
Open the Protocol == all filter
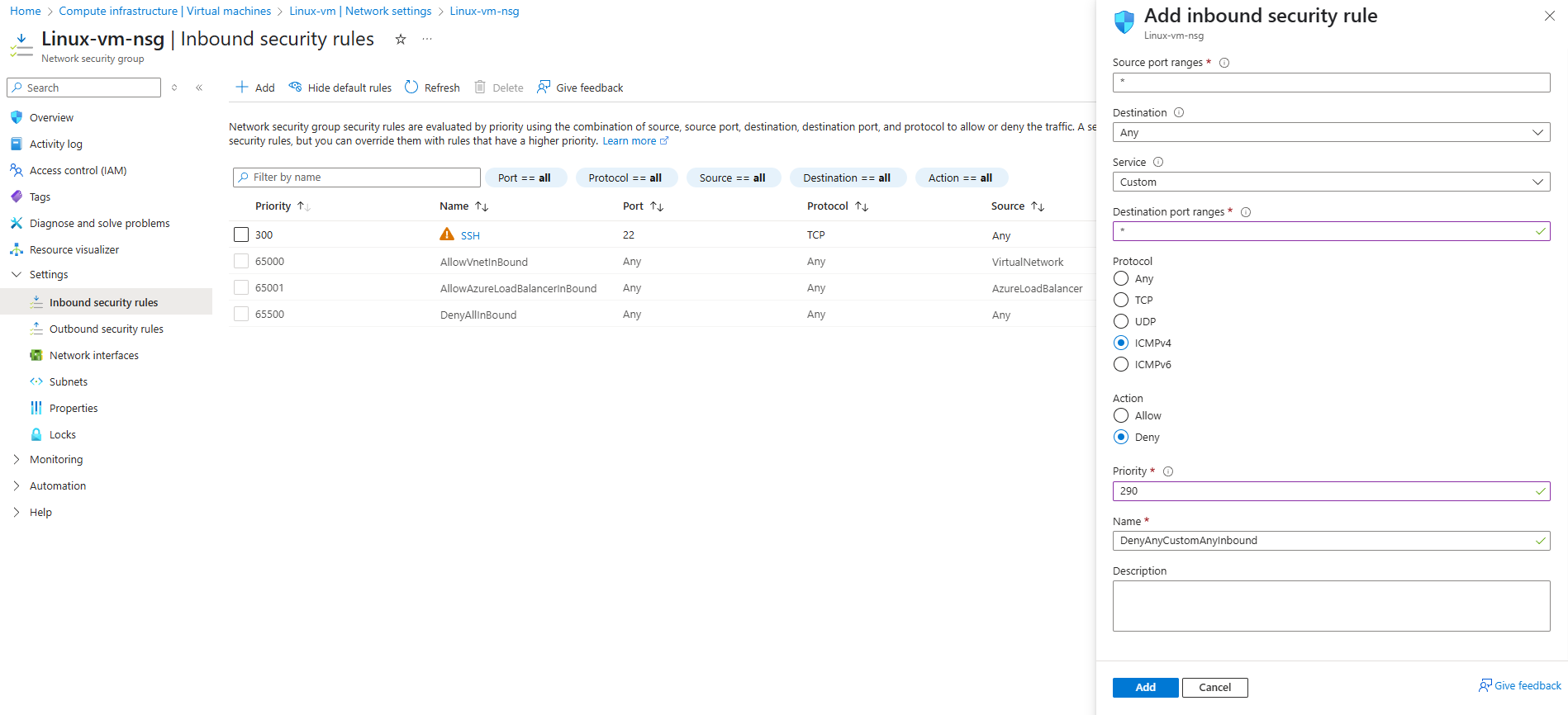pos(625,178)
